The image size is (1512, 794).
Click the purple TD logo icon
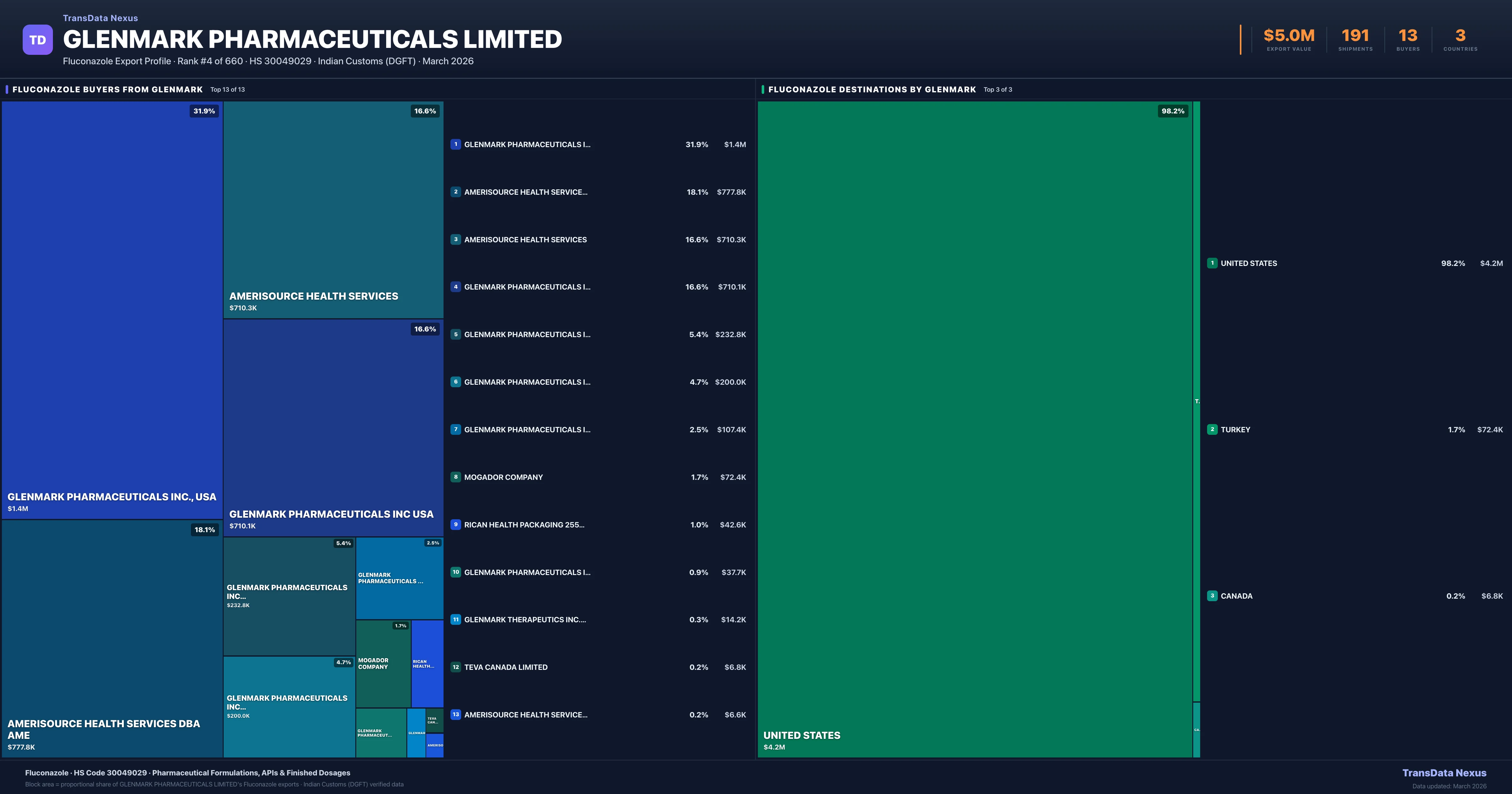(37, 40)
